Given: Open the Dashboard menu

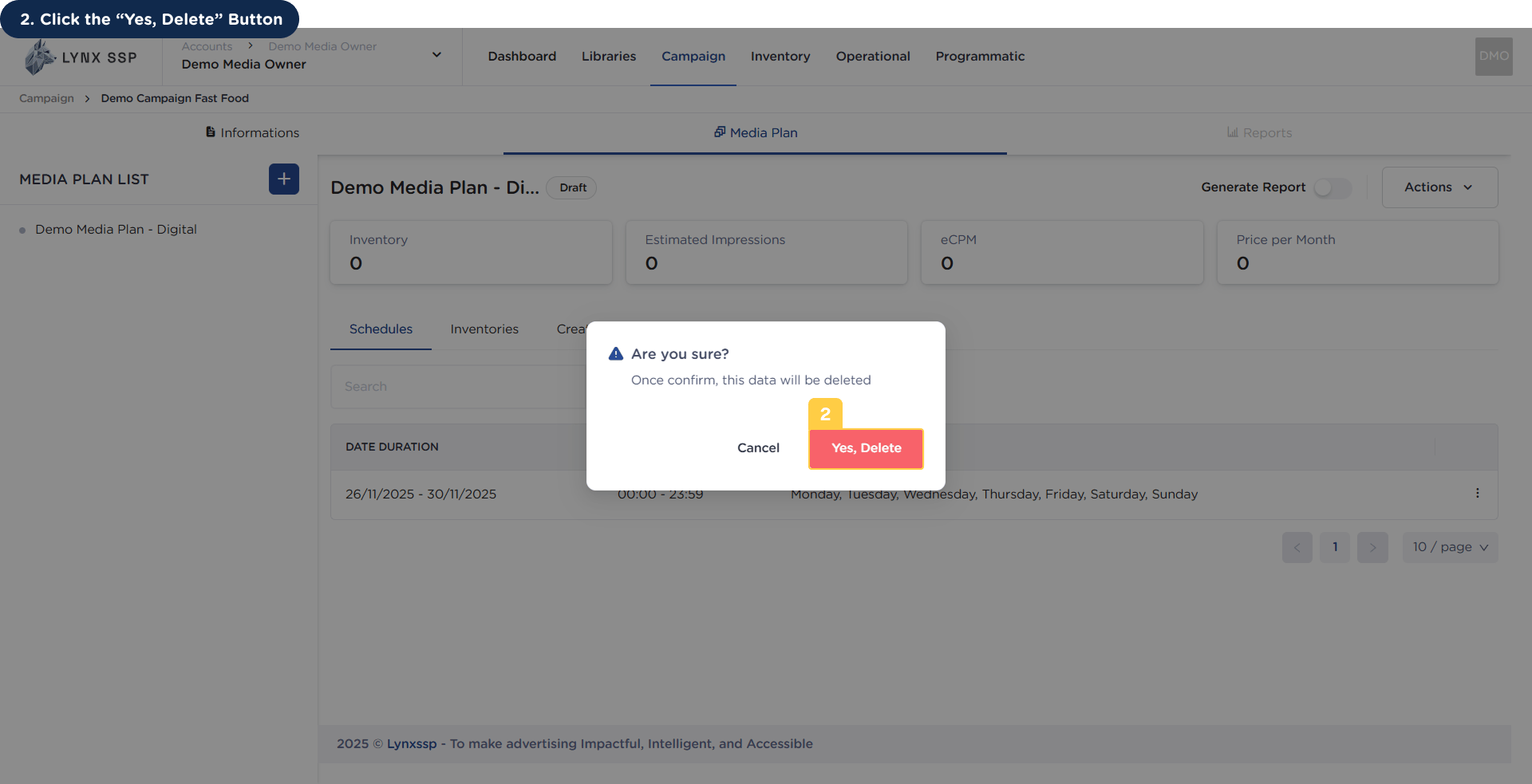Looking at the screenshot, I should point(522,57).
